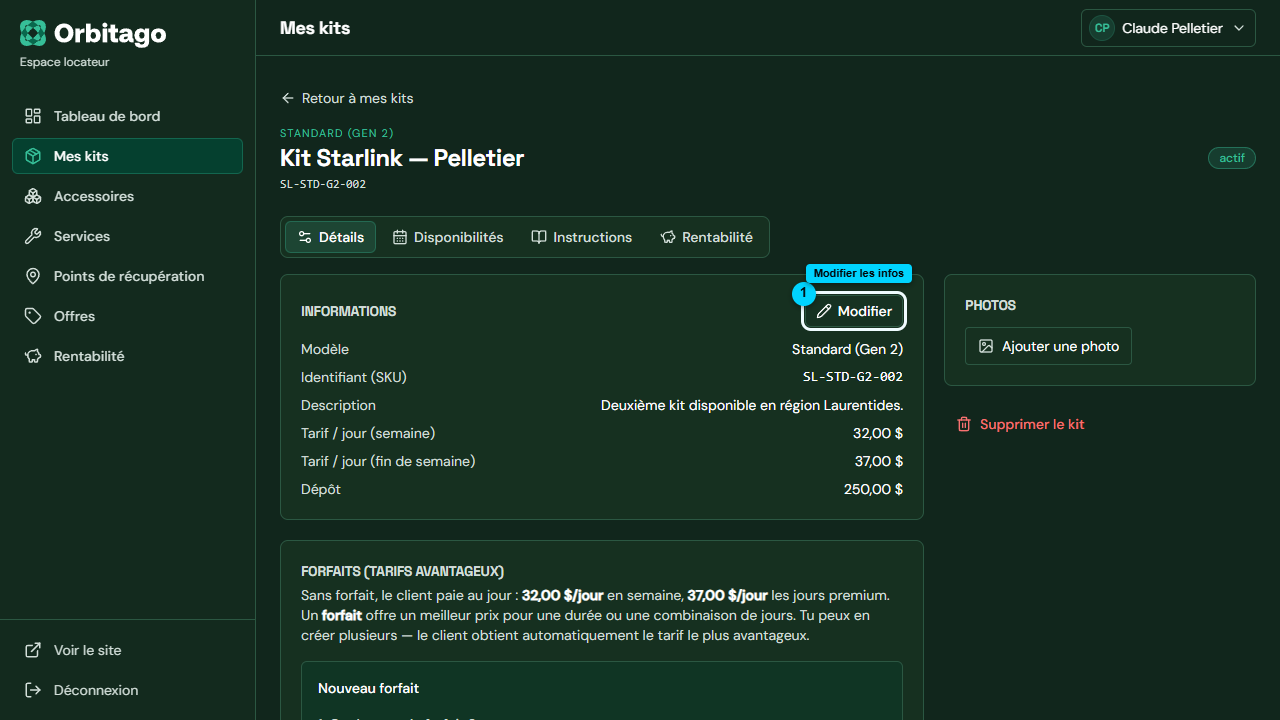Image resolution: width=1280 pixels, height=720 pixels.
Task: Click Ajouter une photo button
Action: pyautogui.click(x=1048, y=346)
